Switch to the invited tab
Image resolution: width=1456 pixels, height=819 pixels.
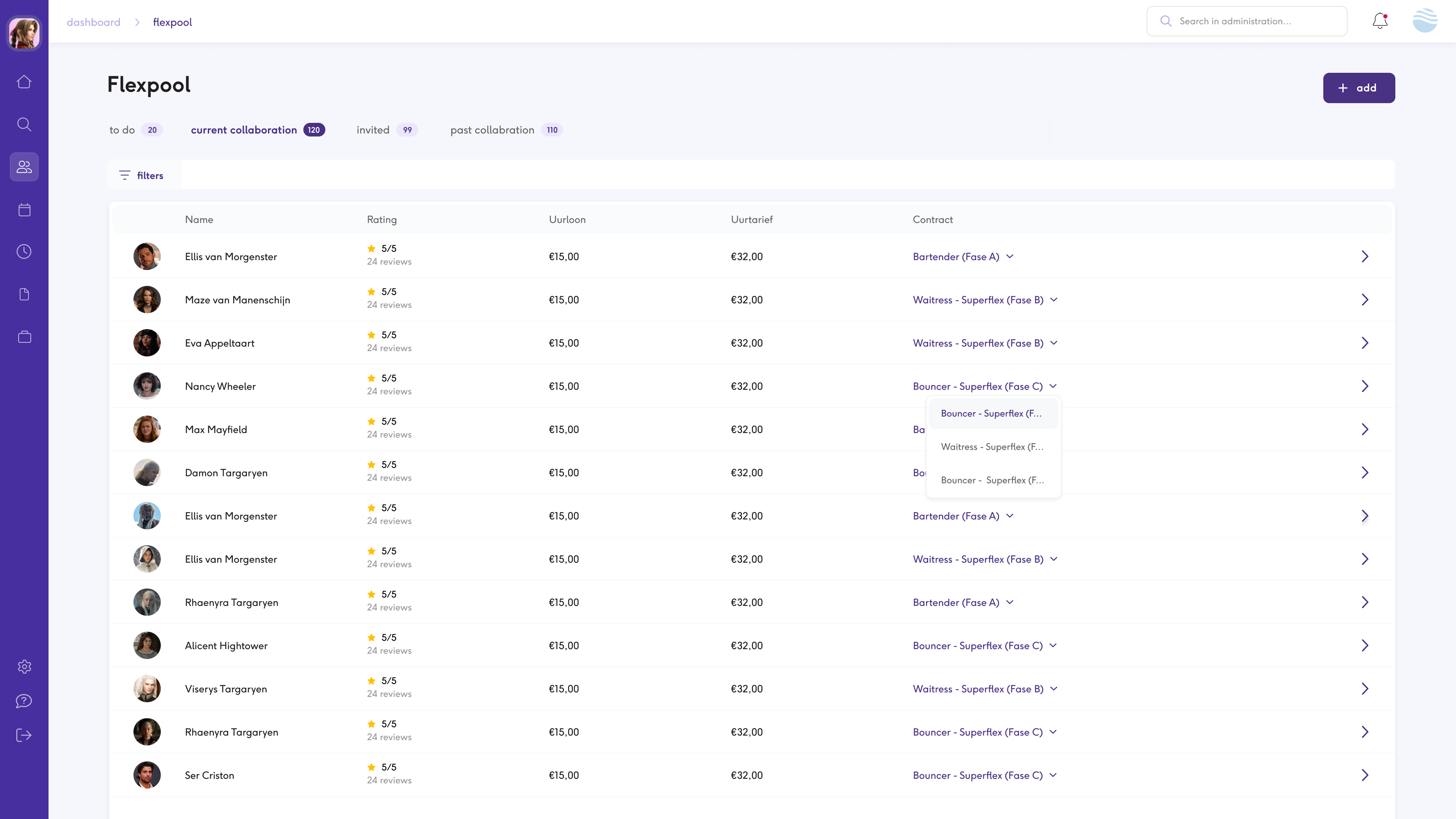point(373,130)
